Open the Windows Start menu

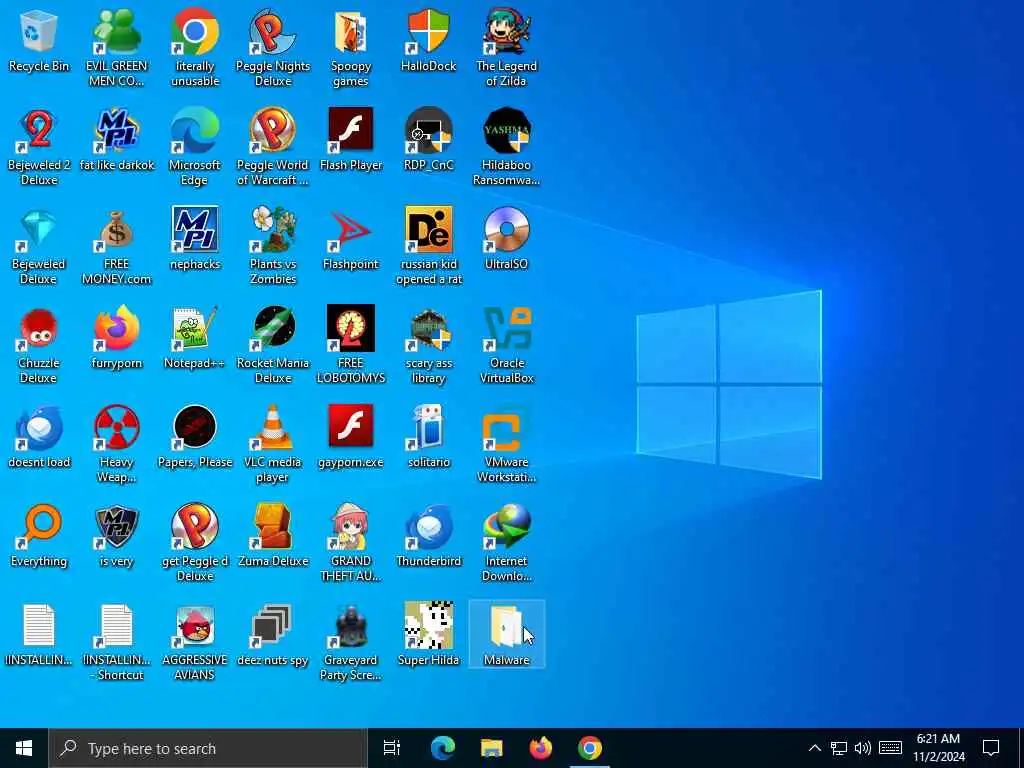pyautogui.click(x=24, y=748)
